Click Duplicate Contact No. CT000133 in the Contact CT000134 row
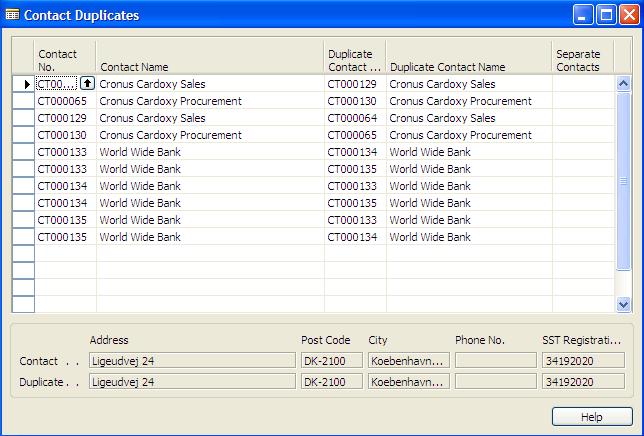The image size is (644, 436). tap(355, 186)
